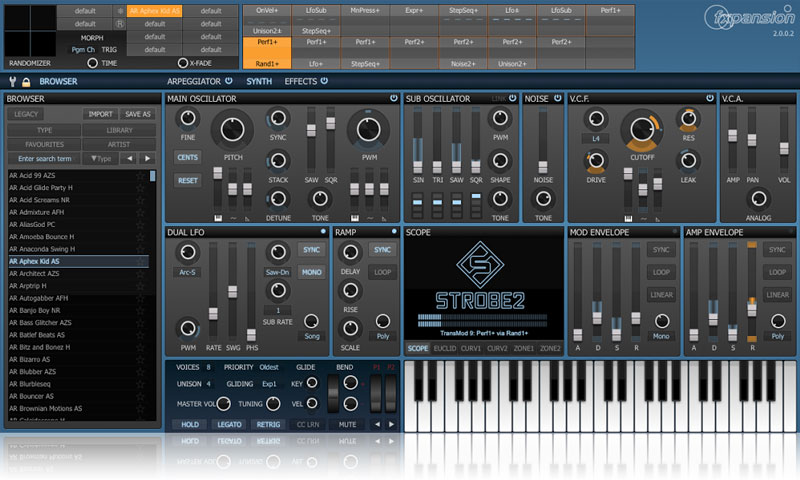
Task: Toggle the V.C.F. power icon
Action: (710, 99)
